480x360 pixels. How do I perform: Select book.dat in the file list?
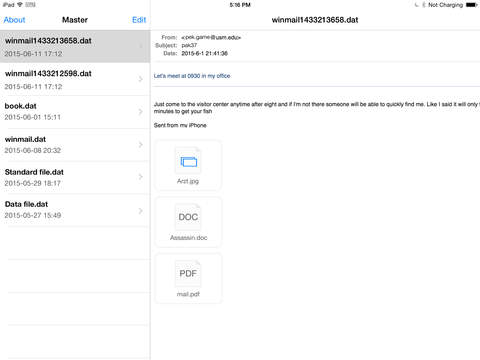pos(75,112)
